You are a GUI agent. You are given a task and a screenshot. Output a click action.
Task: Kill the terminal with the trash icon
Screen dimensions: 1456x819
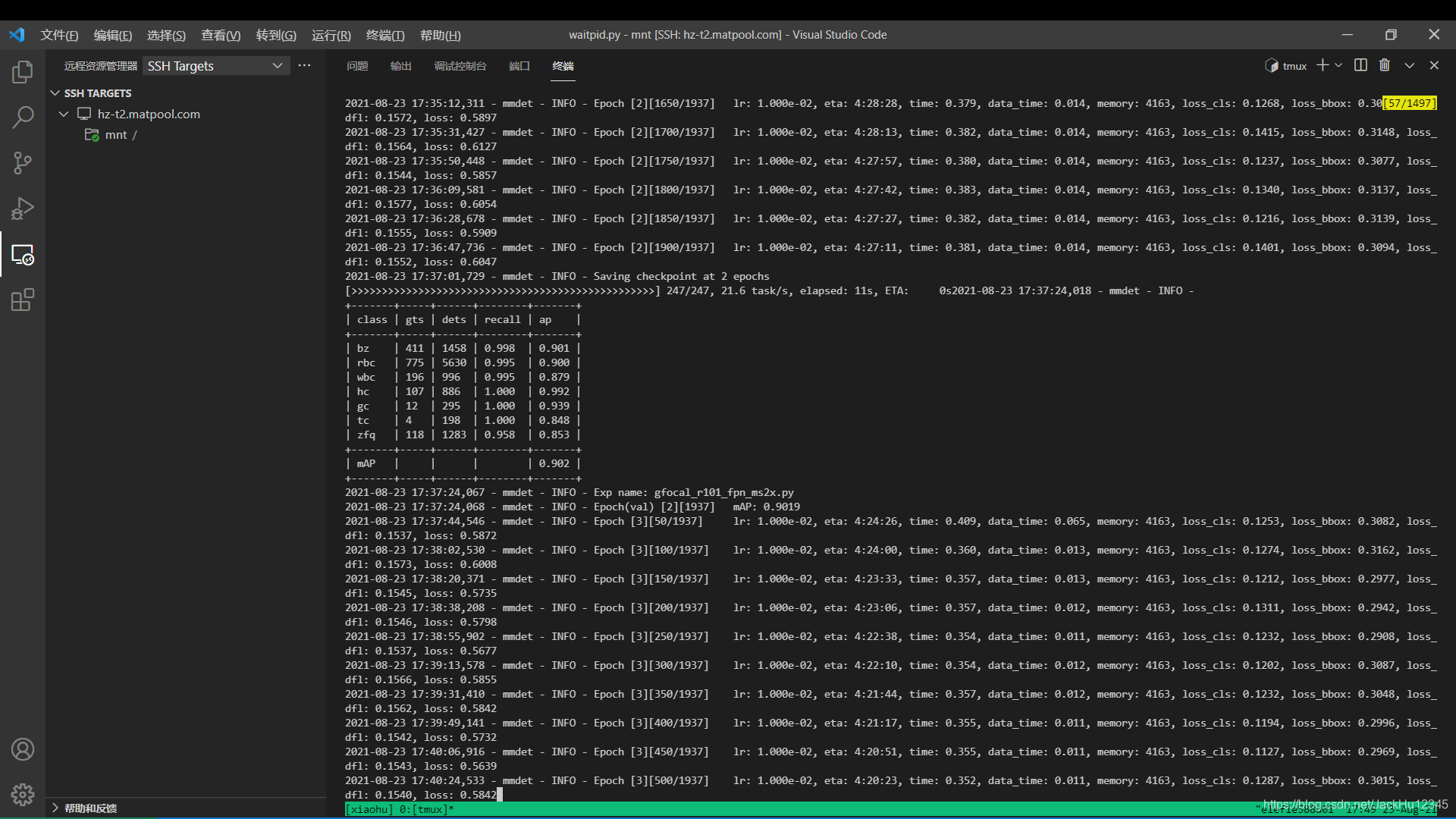[x=1384, y=65]
